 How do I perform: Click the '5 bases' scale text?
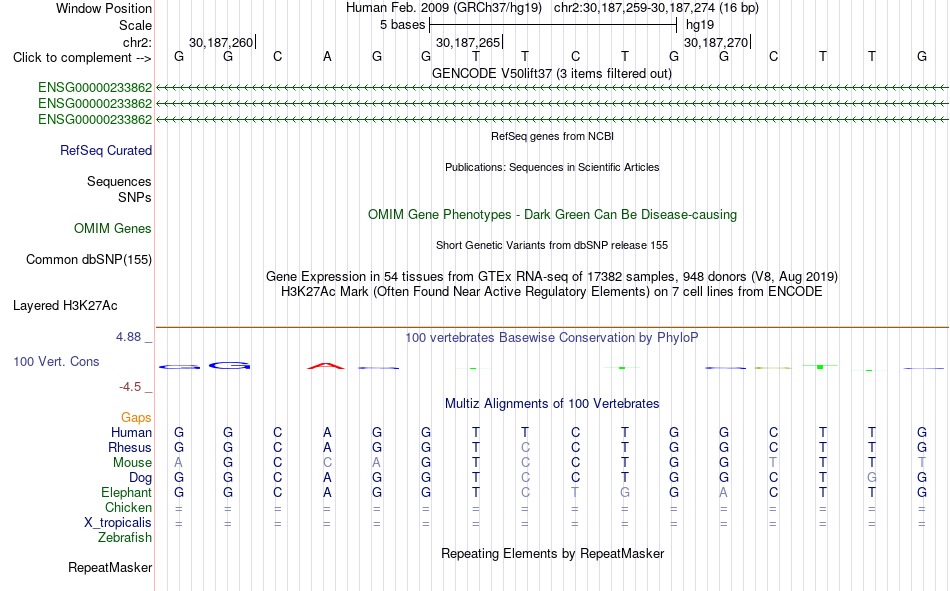point(403,25)
